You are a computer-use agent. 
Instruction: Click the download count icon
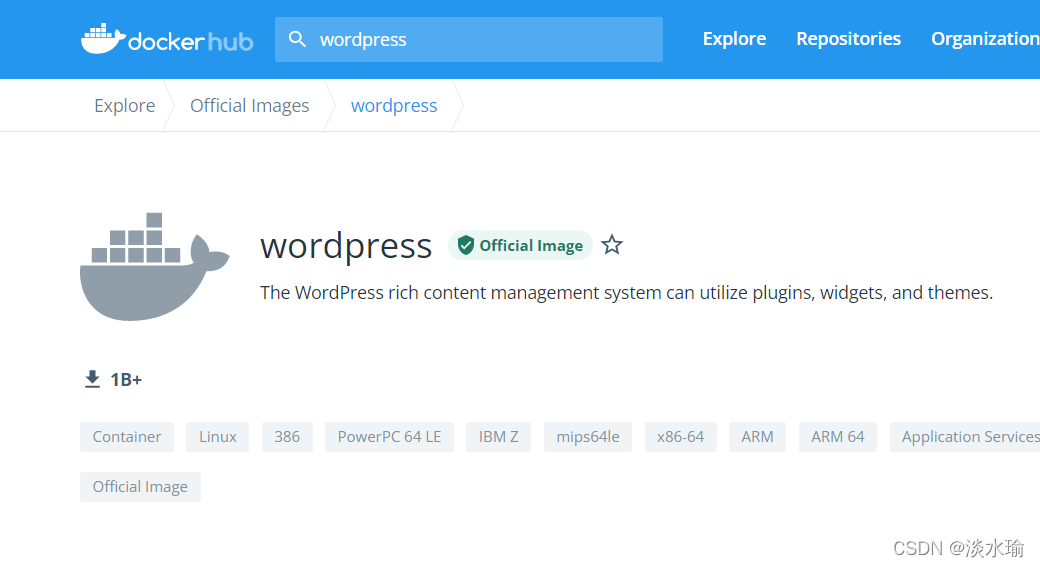click(x=92, y=379)
